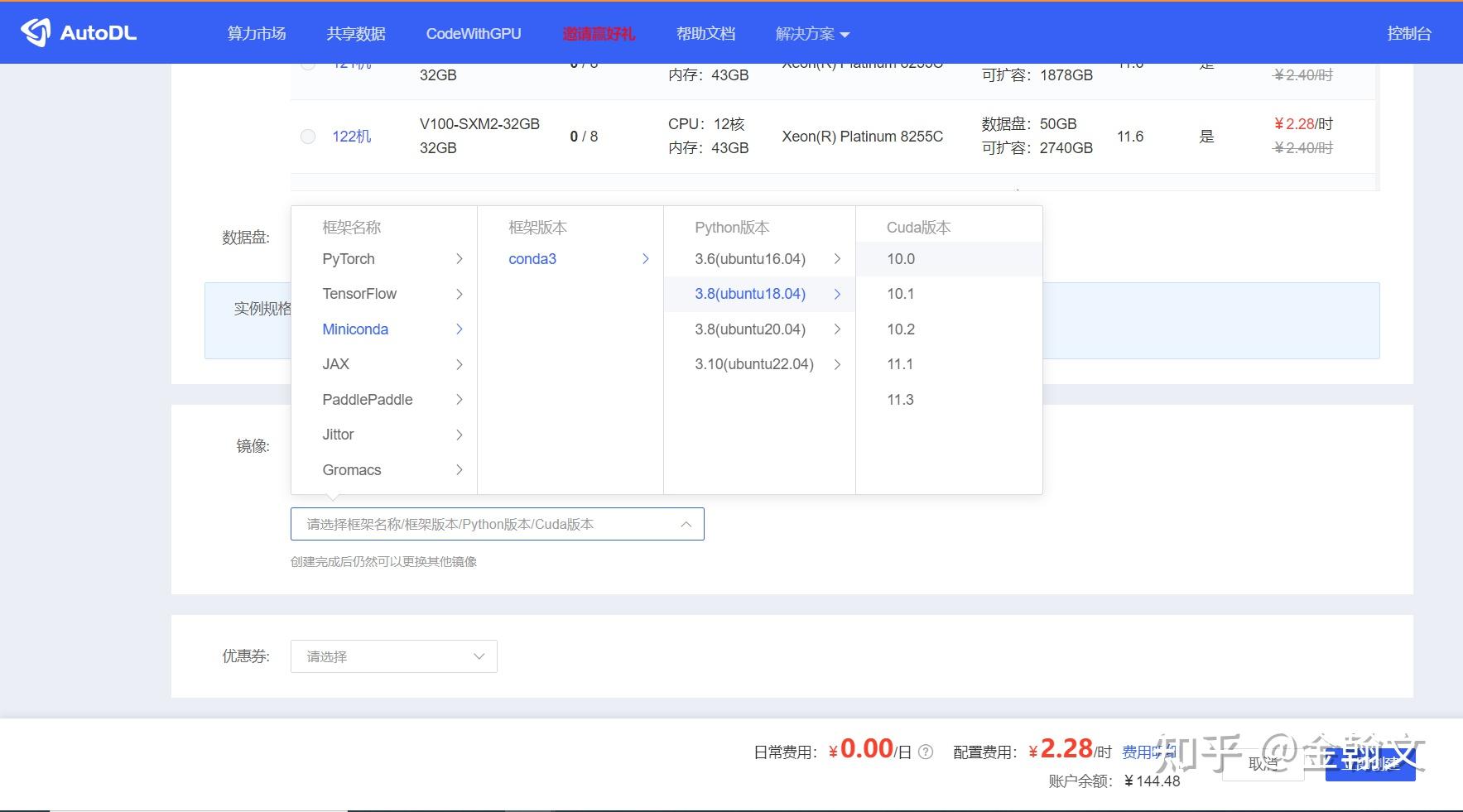This screenshot has width=1463, height=812.
Task: Switch to the 共享数据 page
Action: tap(355, 33)
